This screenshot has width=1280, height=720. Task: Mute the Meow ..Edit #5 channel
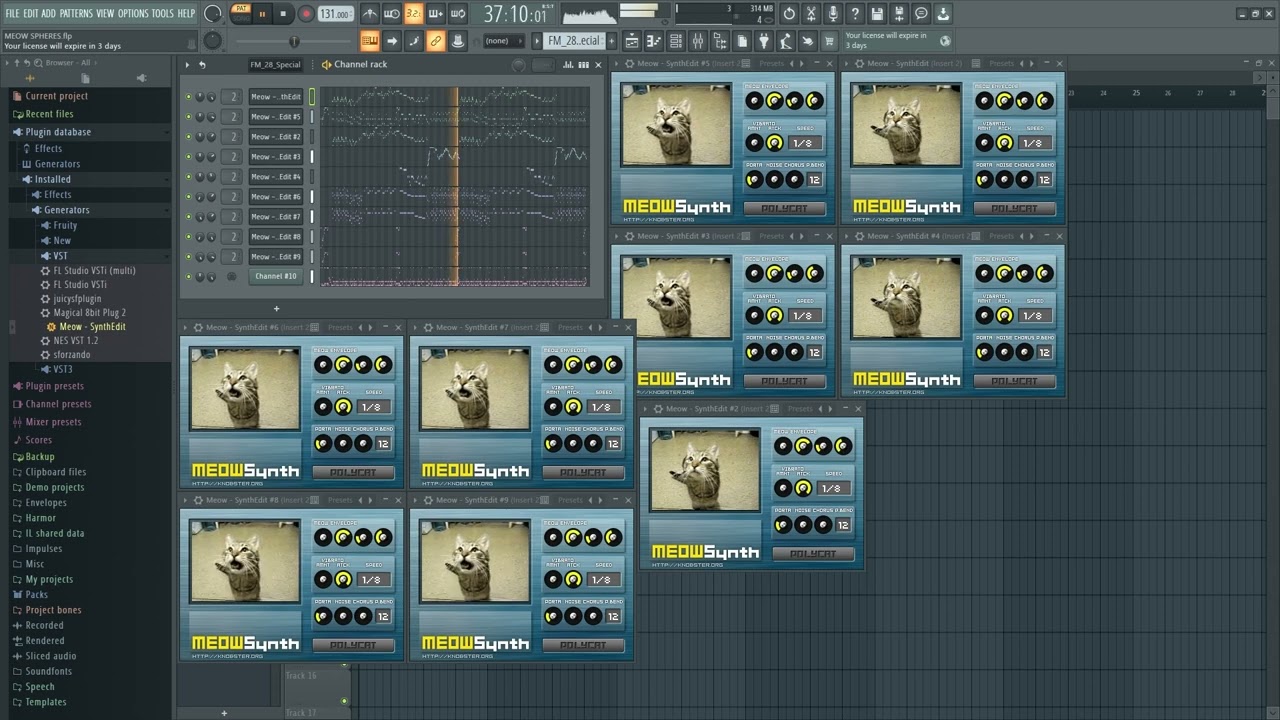click(x=188, y=117)
